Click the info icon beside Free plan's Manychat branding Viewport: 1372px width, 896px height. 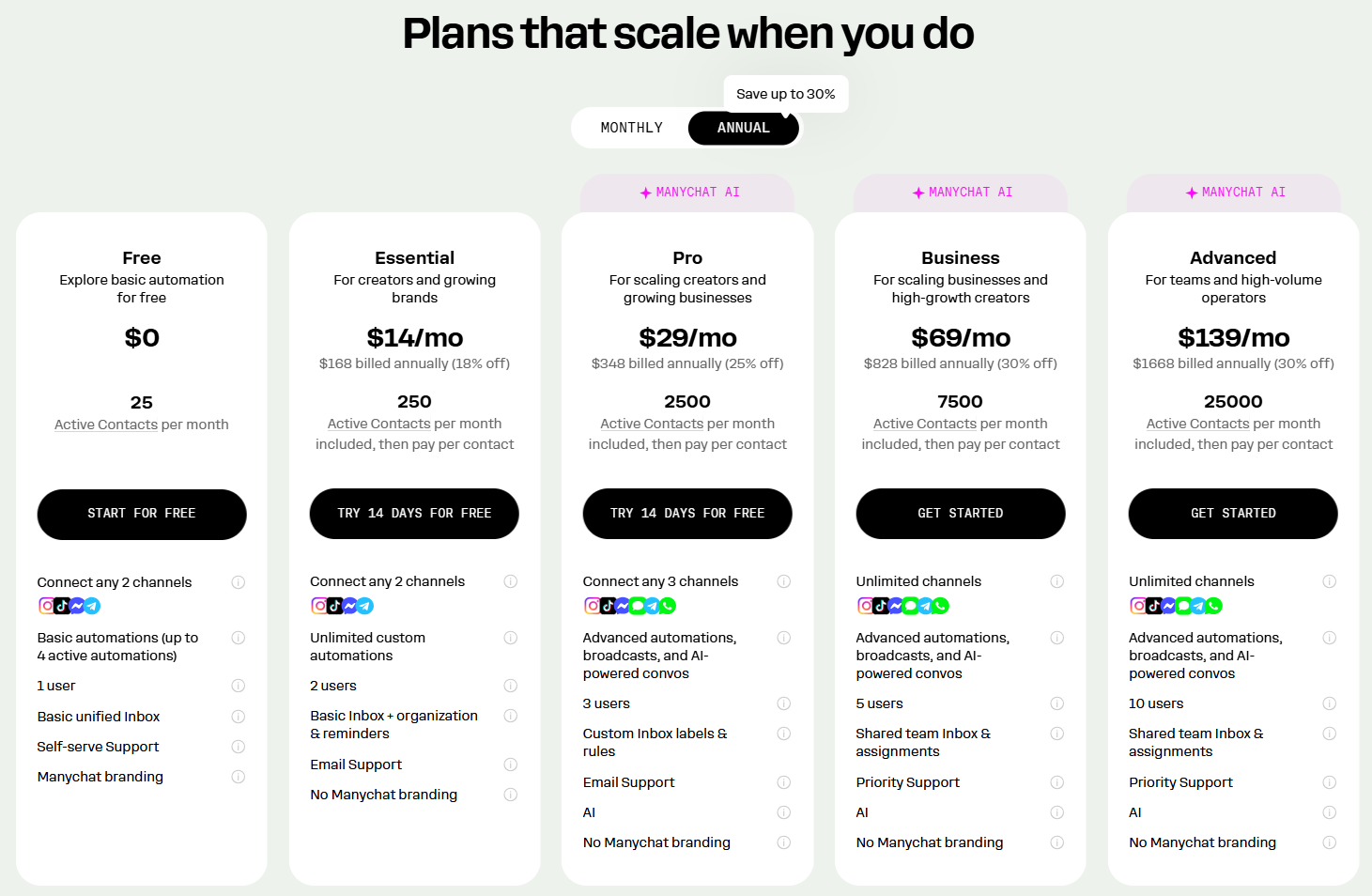pos(238,777)
